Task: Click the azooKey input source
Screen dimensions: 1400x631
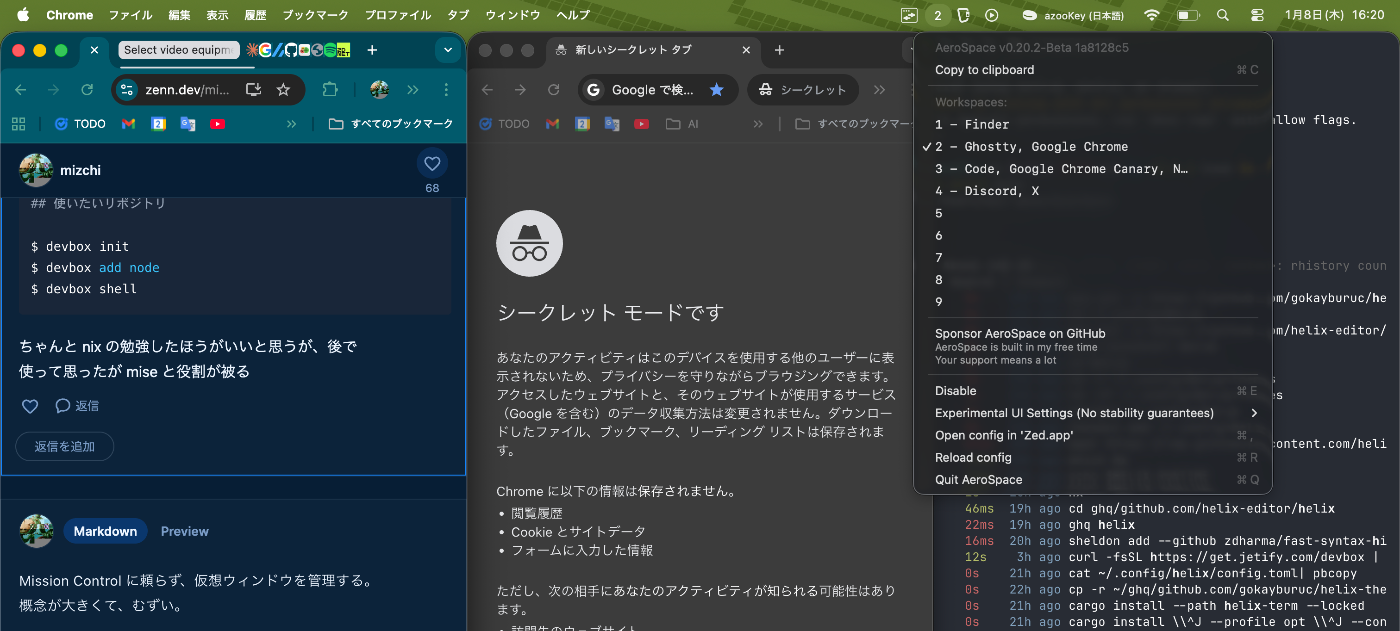Action: click(x=1075, y=15)
